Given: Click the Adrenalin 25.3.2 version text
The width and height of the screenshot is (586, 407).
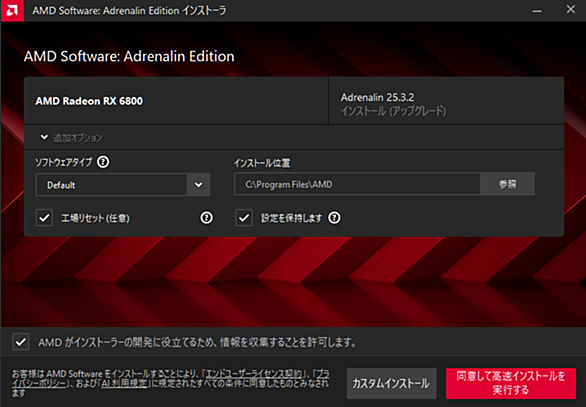Looking at the screenshot, I should tap(377, 98).
